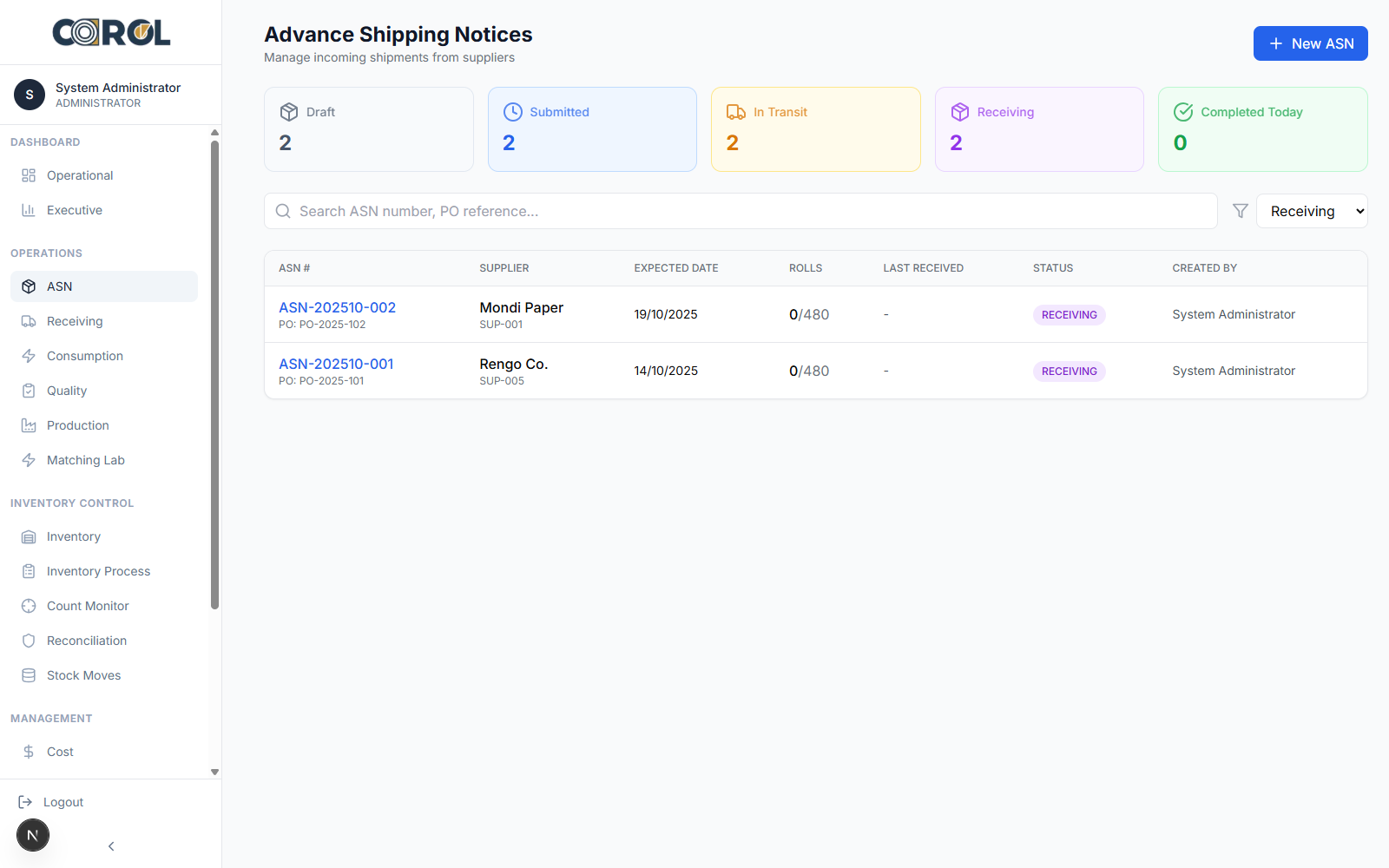
Task: Click the Stock Moves database icon
Action: 29,675
